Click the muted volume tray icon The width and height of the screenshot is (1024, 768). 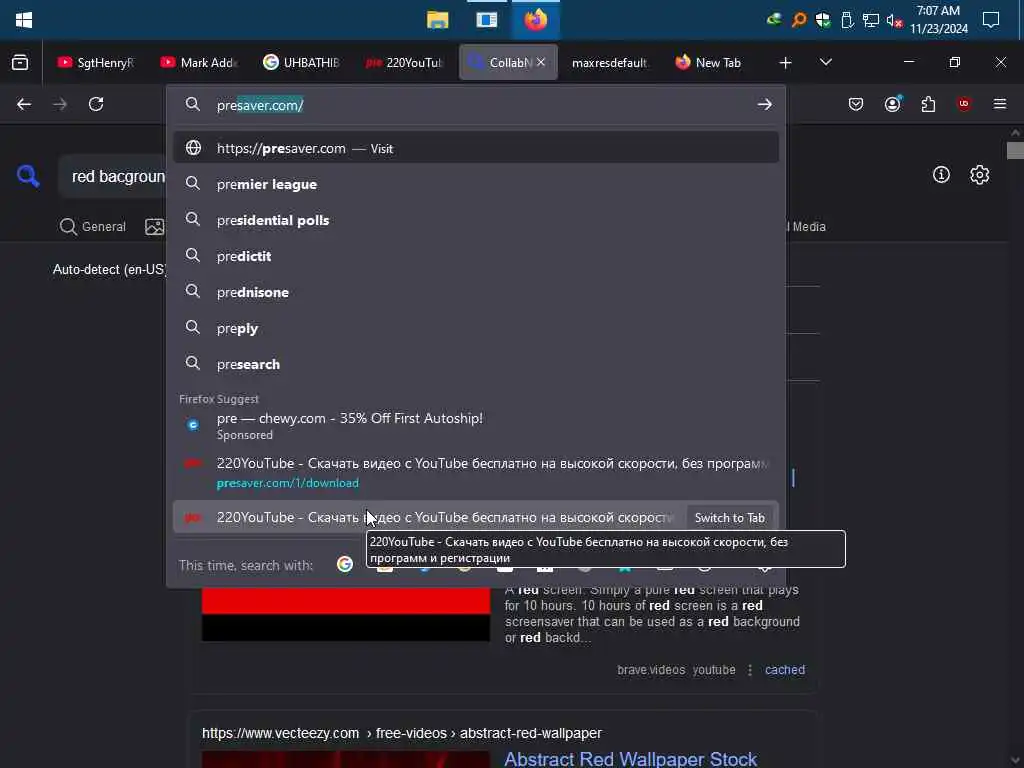pos(894,20)
